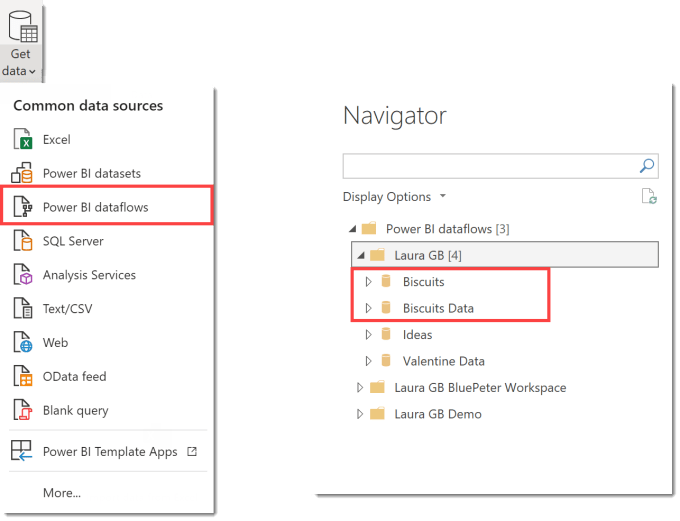
Task: Select the Ideas dataflow label
Action: 417,335
